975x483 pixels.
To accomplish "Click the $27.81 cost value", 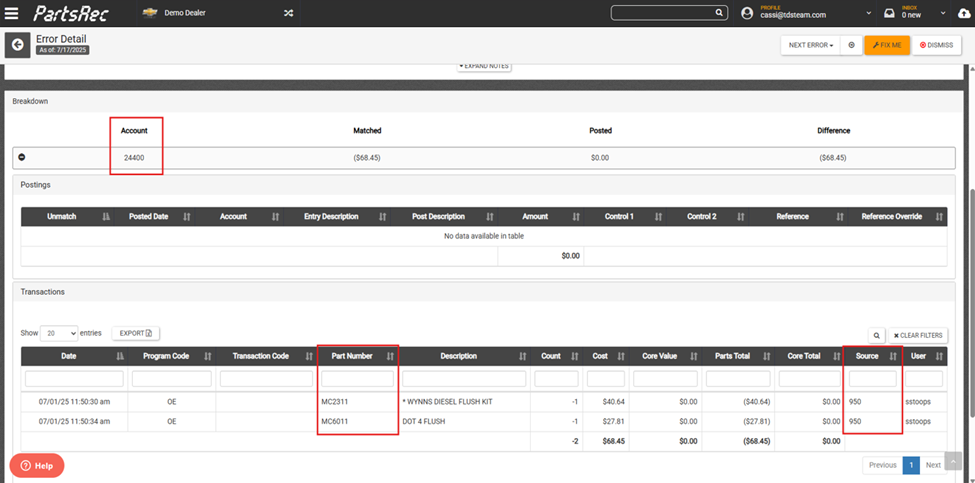I will 613,421.
